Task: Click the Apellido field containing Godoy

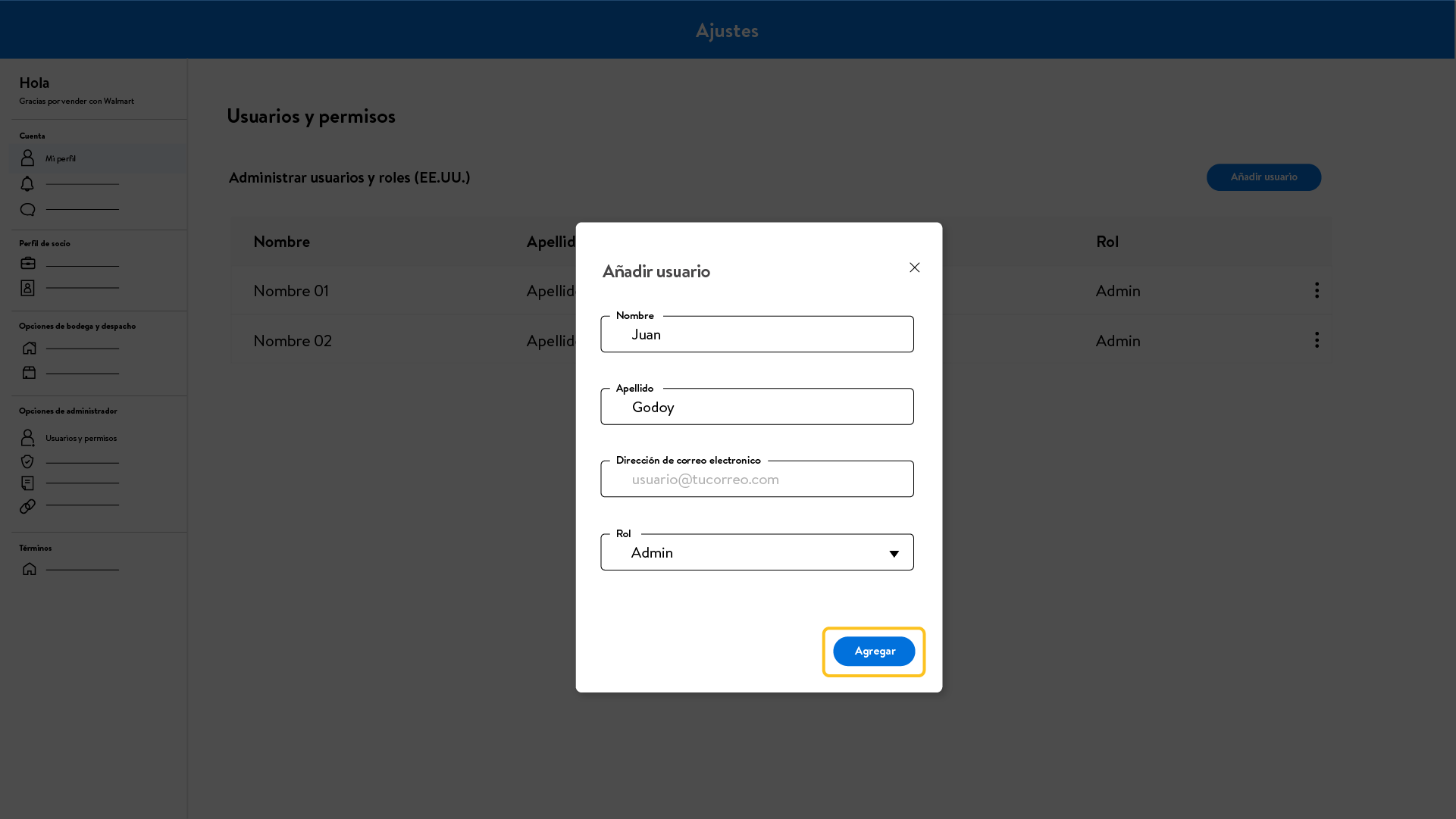Action: click(x=757, y=407)
